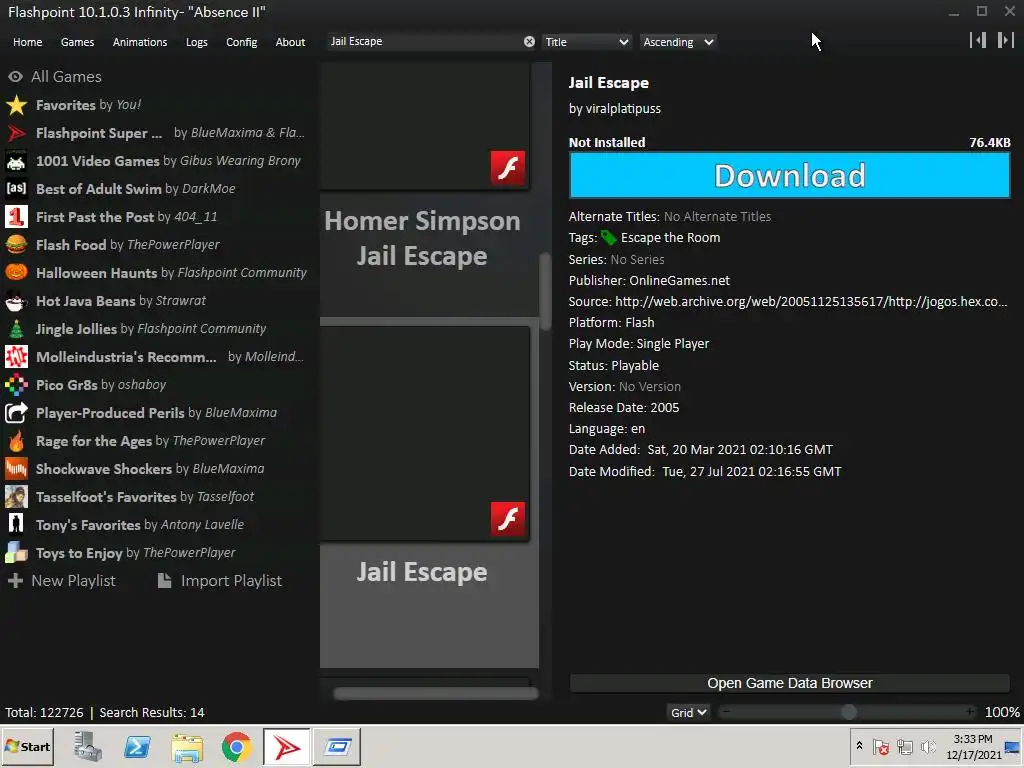
Task: Show hidden tray icons chevron
Action: pos(859,746)
